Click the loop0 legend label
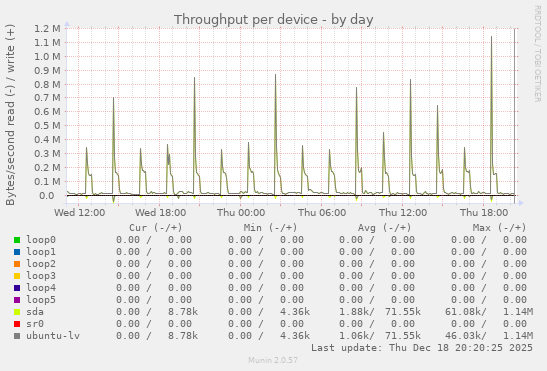The height and width of the screenshot is (371, 547). click(x=41, y=240)
